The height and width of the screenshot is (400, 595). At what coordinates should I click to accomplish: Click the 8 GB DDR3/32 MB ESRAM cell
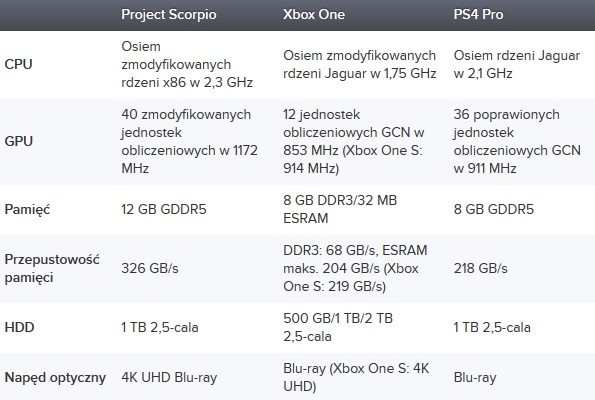[340, 209]
